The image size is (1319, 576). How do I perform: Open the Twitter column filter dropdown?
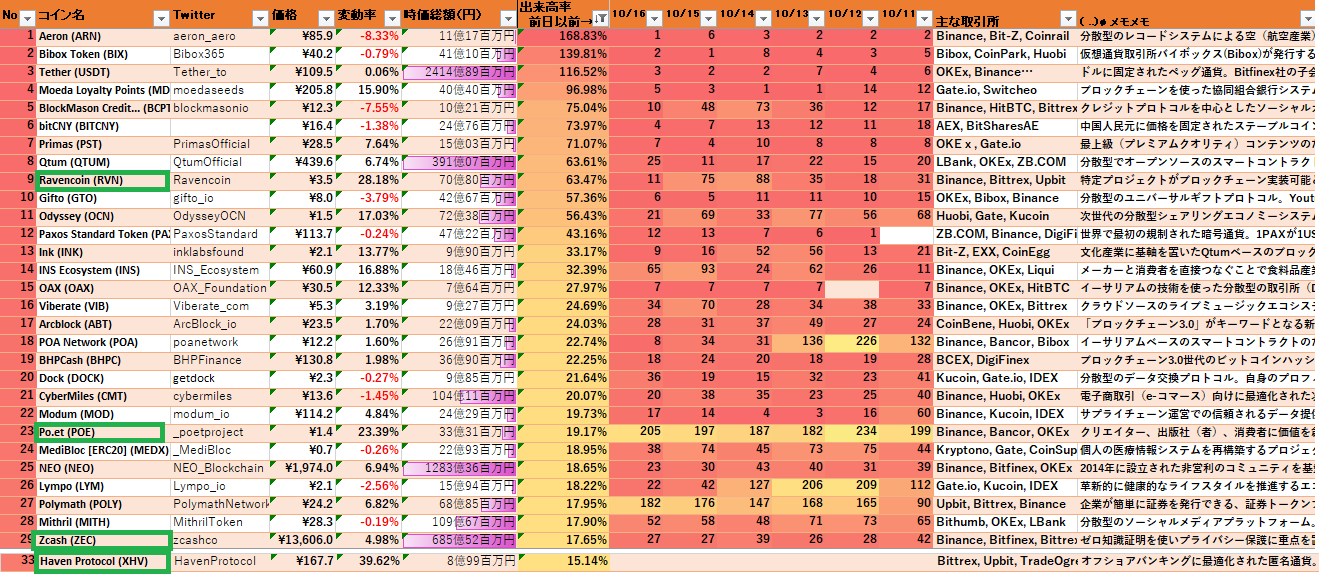(x=261, y=19)
